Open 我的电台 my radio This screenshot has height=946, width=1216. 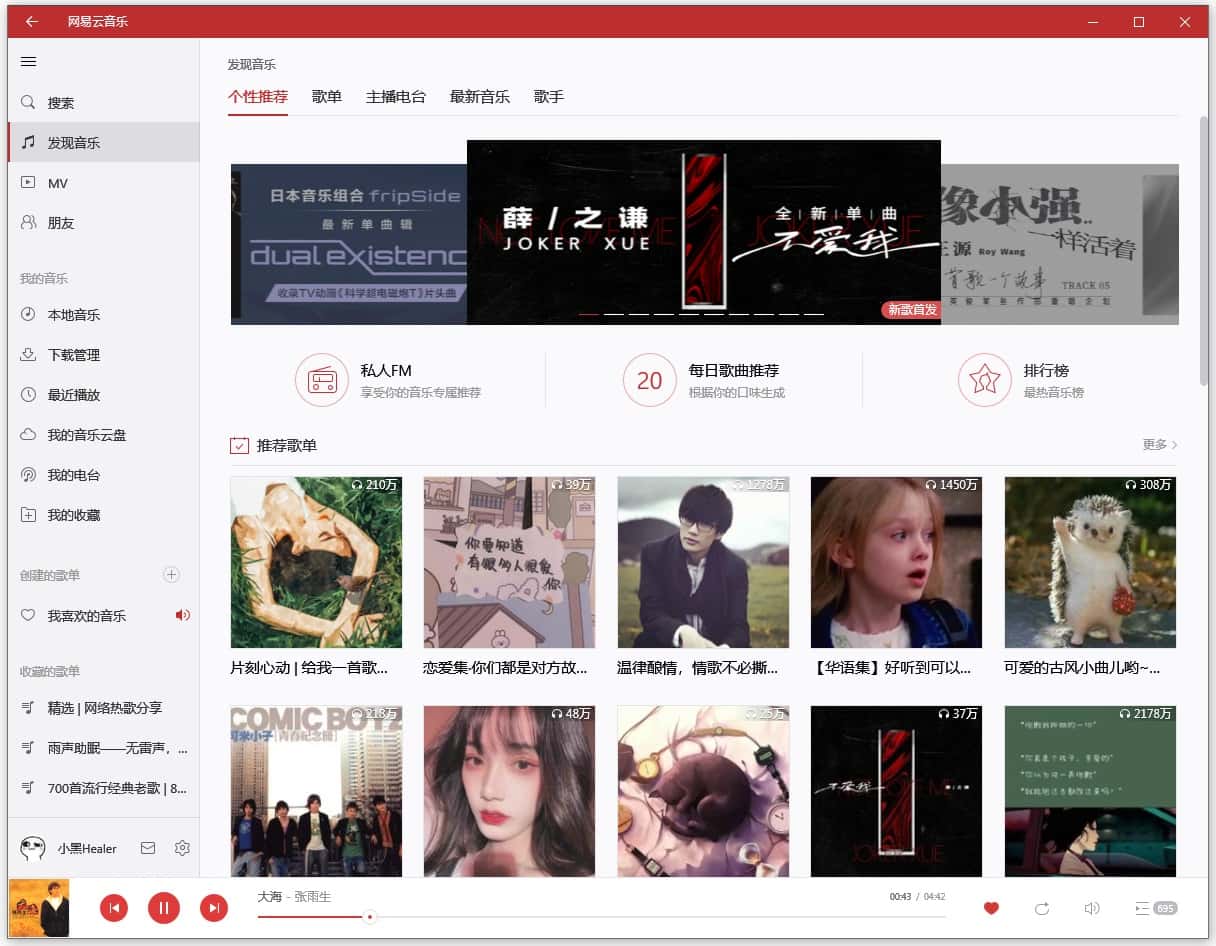pos(103,475)
